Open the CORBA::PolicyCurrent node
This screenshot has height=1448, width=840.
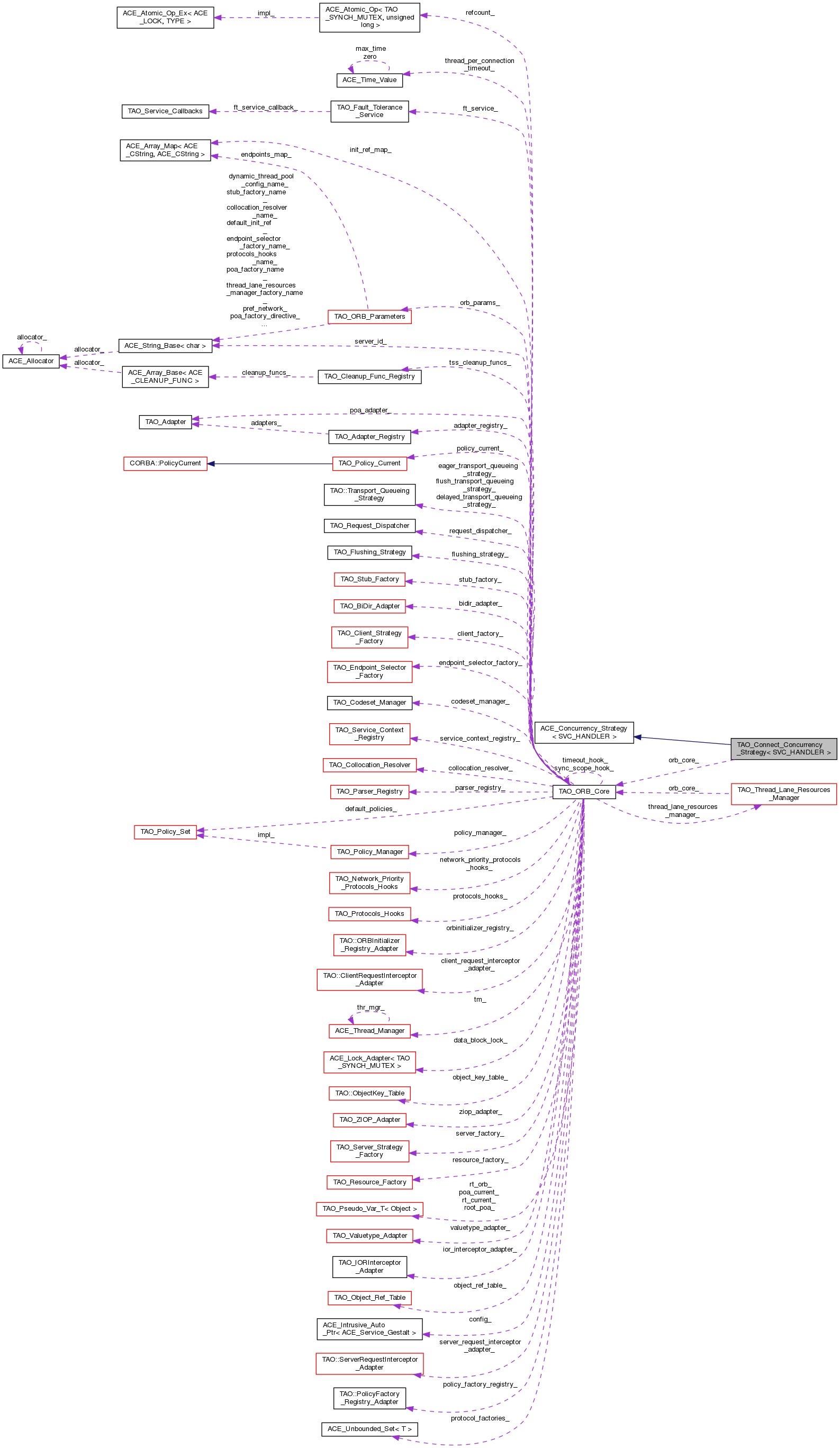tap(166, 463)
